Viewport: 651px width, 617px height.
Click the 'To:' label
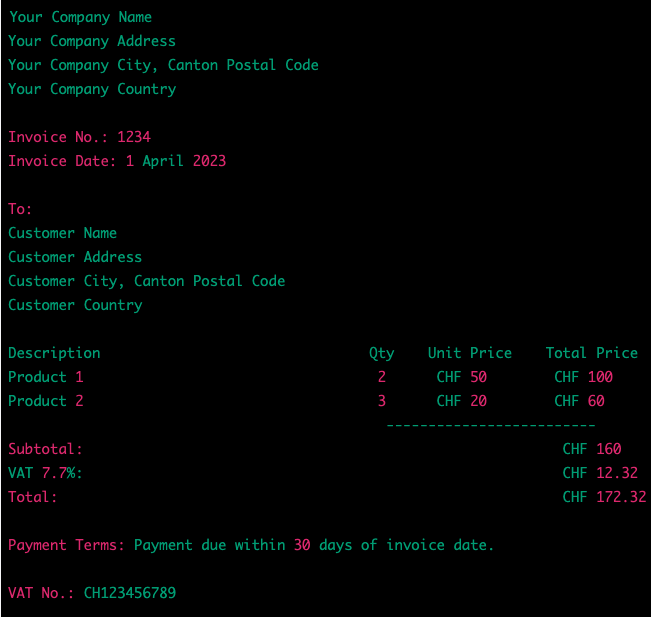(21, 209)
